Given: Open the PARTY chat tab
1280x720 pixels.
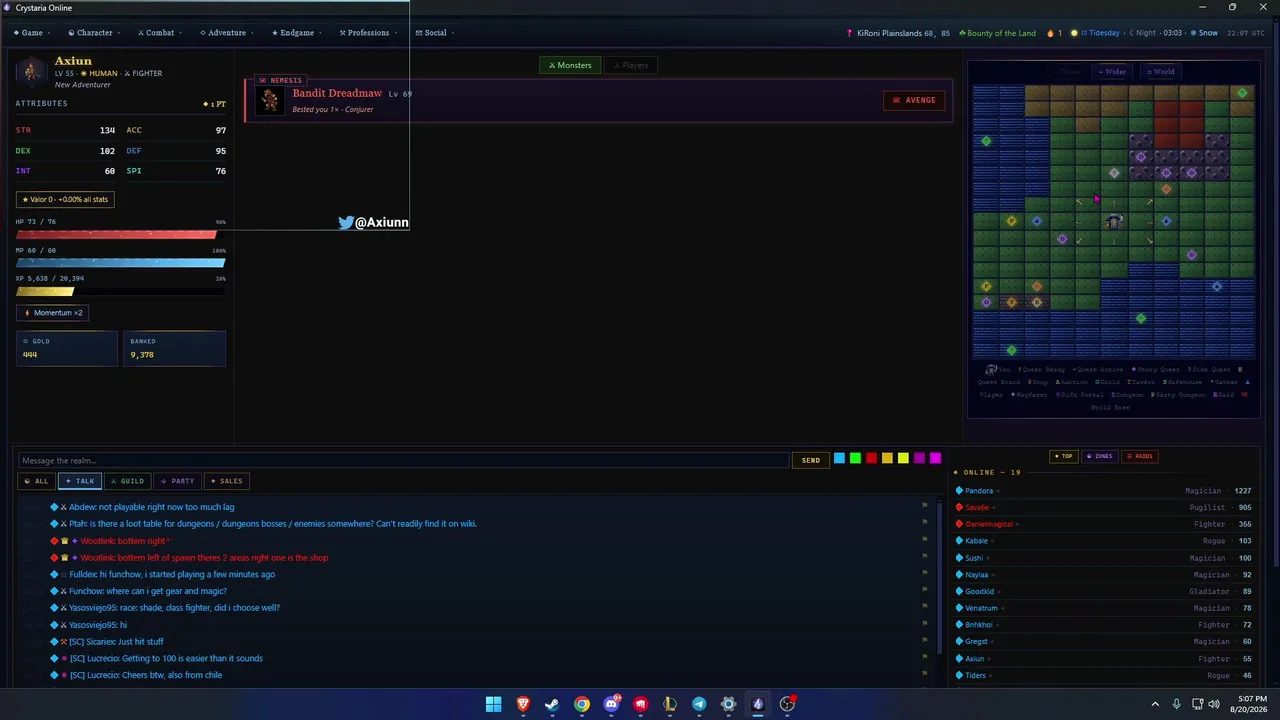Looking at the screenshot, I should (x=177, y=481).
